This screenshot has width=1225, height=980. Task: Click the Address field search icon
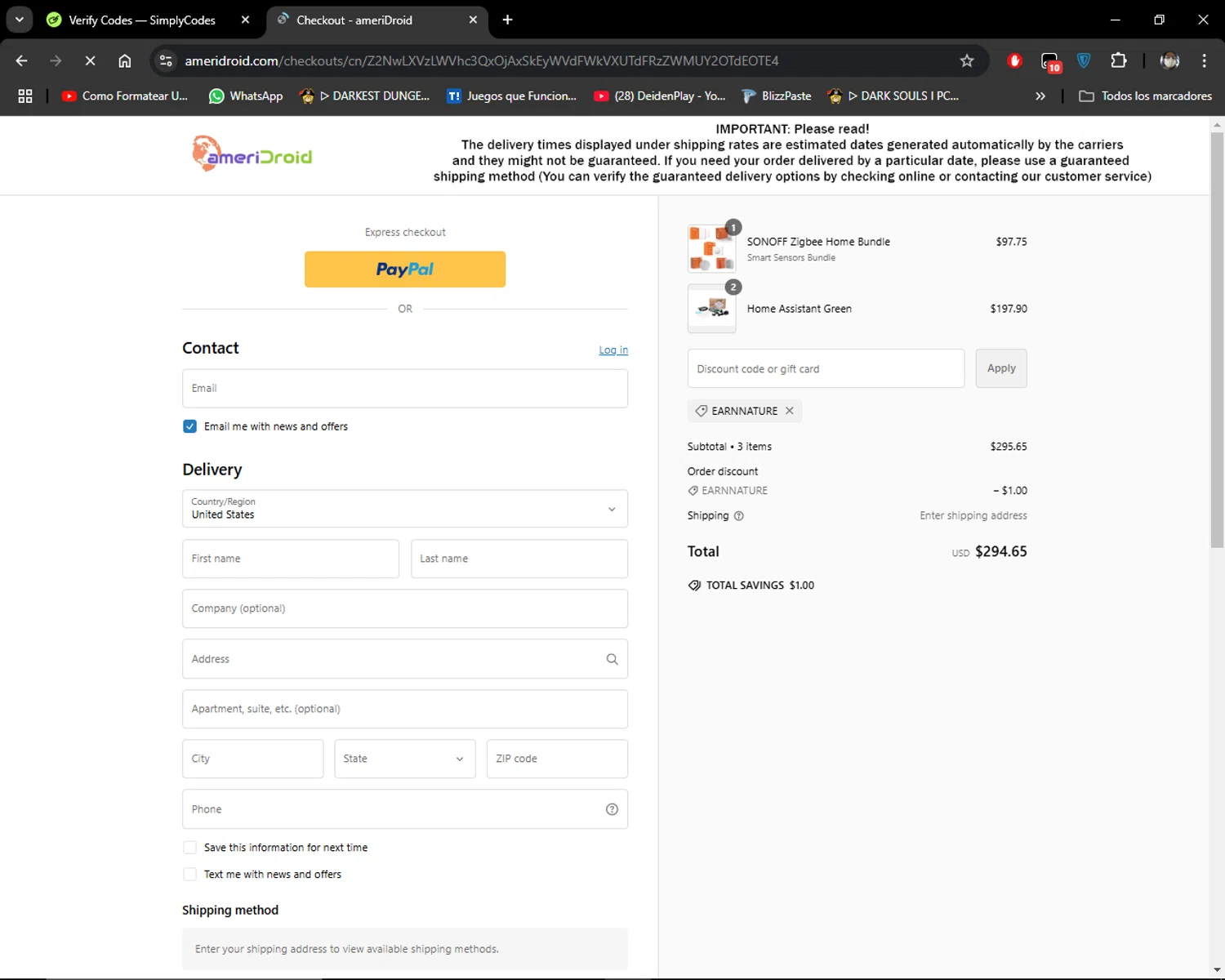click(x=612, y=659)
